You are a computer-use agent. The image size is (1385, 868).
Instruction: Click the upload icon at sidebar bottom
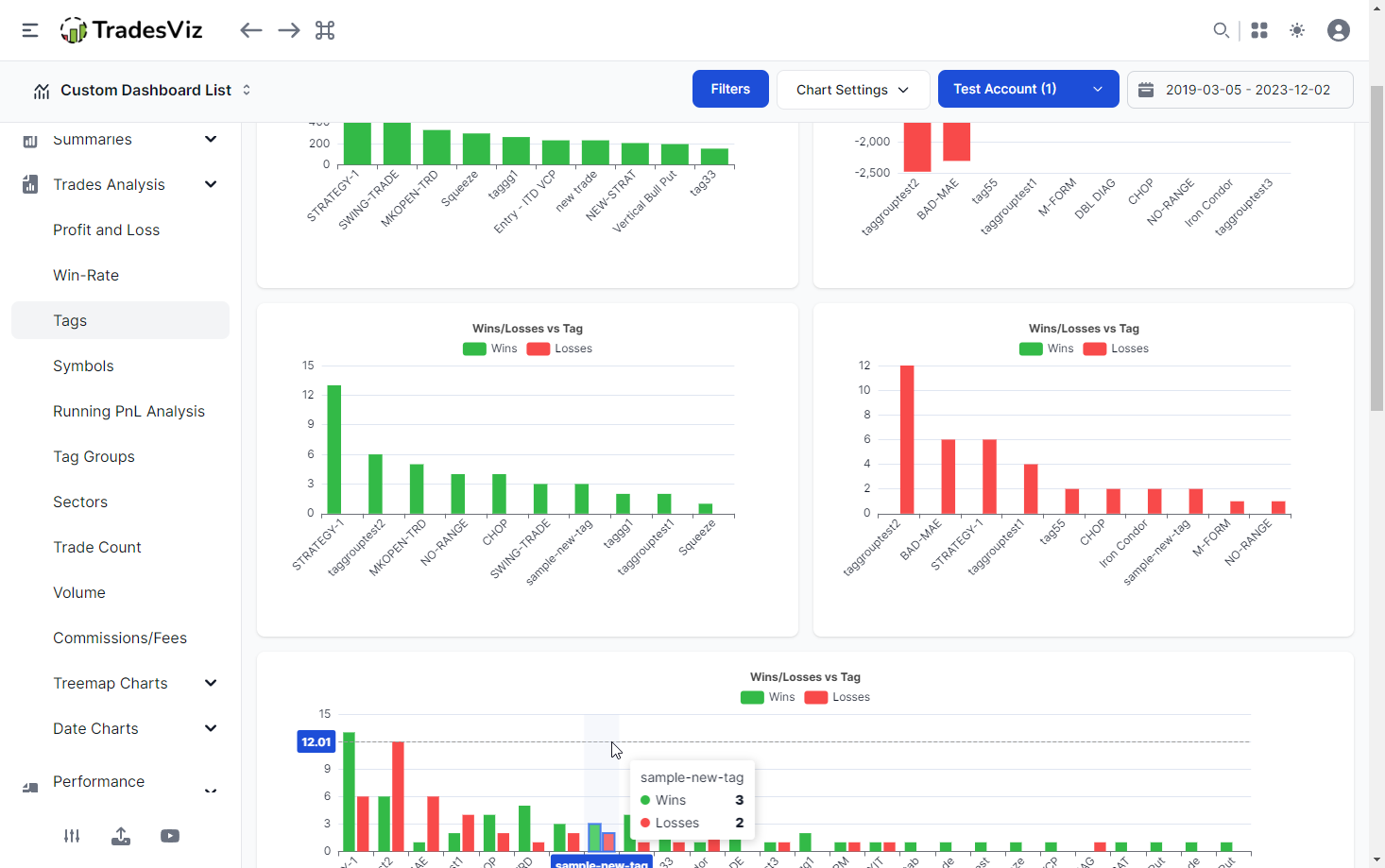coord(121,836)
